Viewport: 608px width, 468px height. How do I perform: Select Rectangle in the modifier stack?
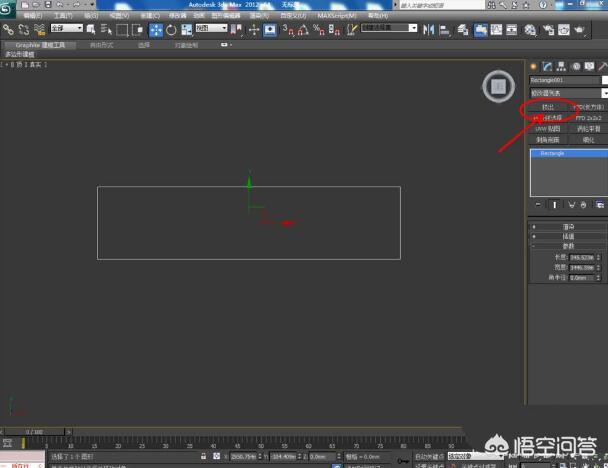click(x=553, y=153)
